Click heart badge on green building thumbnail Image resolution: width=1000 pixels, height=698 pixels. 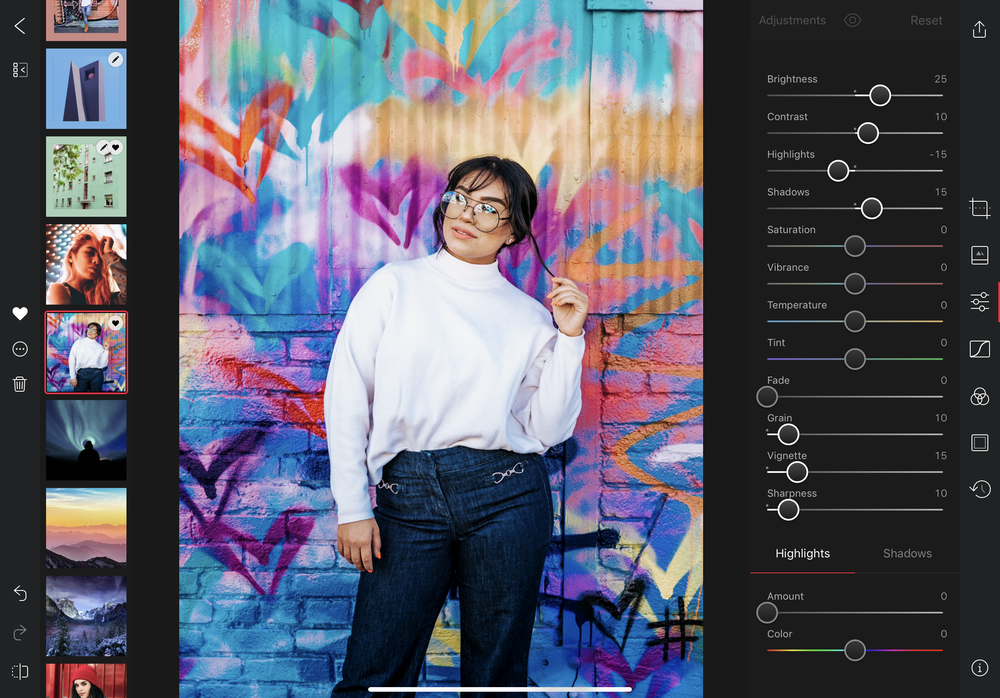click(x=116, y=147)
